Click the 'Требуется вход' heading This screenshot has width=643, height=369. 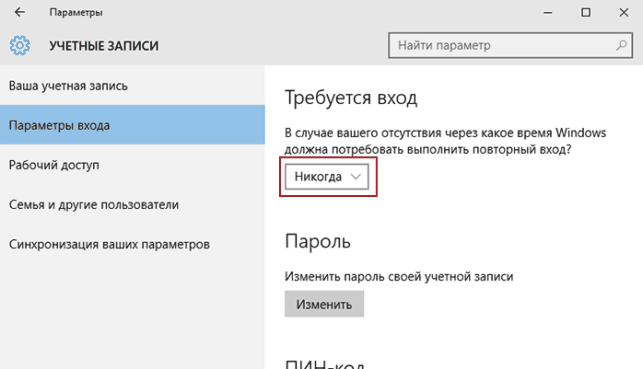351,98
